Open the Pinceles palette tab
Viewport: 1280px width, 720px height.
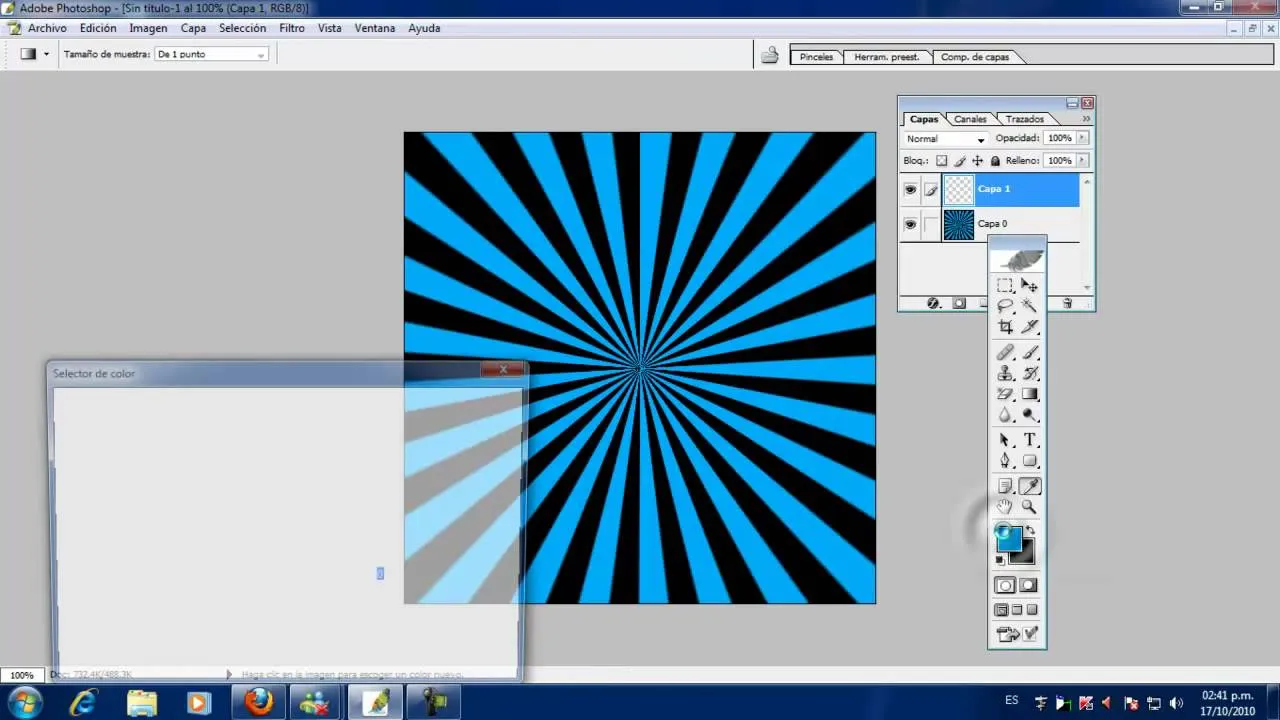point(816,57)
